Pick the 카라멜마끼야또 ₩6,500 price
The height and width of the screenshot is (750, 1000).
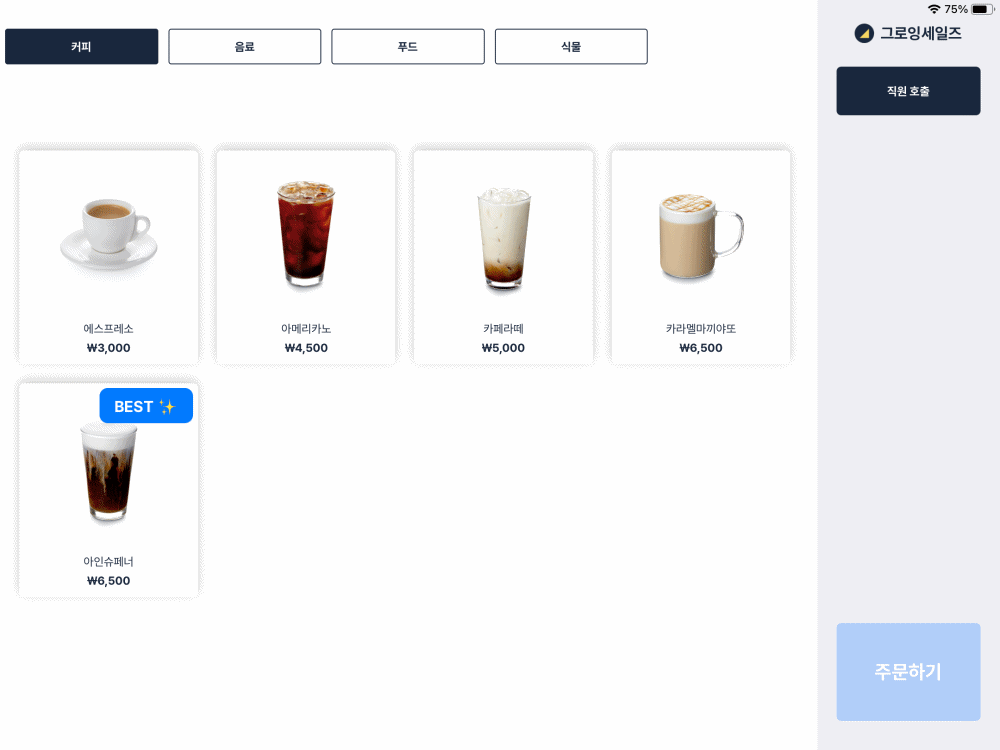coord(701,348)
